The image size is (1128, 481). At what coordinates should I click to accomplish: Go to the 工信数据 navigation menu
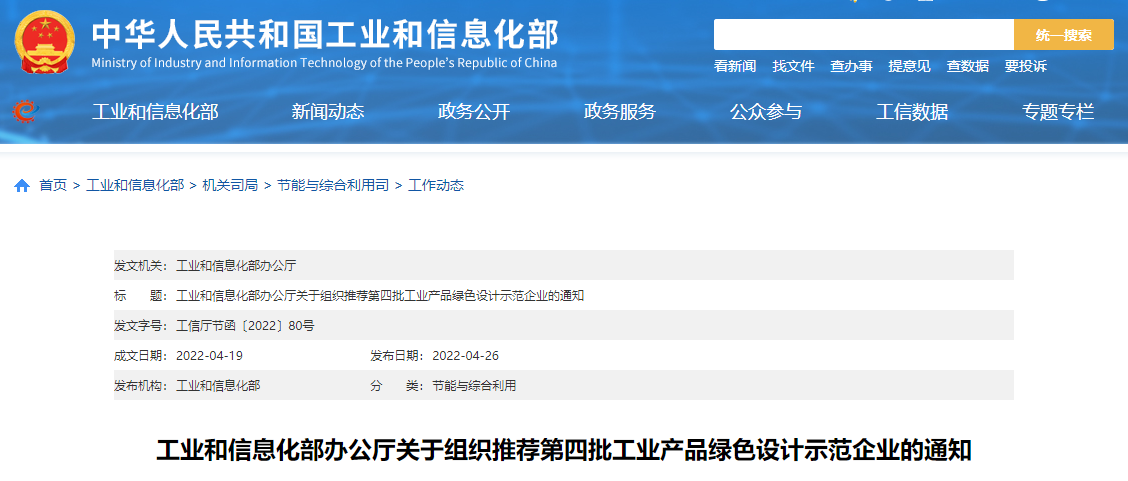912,112
